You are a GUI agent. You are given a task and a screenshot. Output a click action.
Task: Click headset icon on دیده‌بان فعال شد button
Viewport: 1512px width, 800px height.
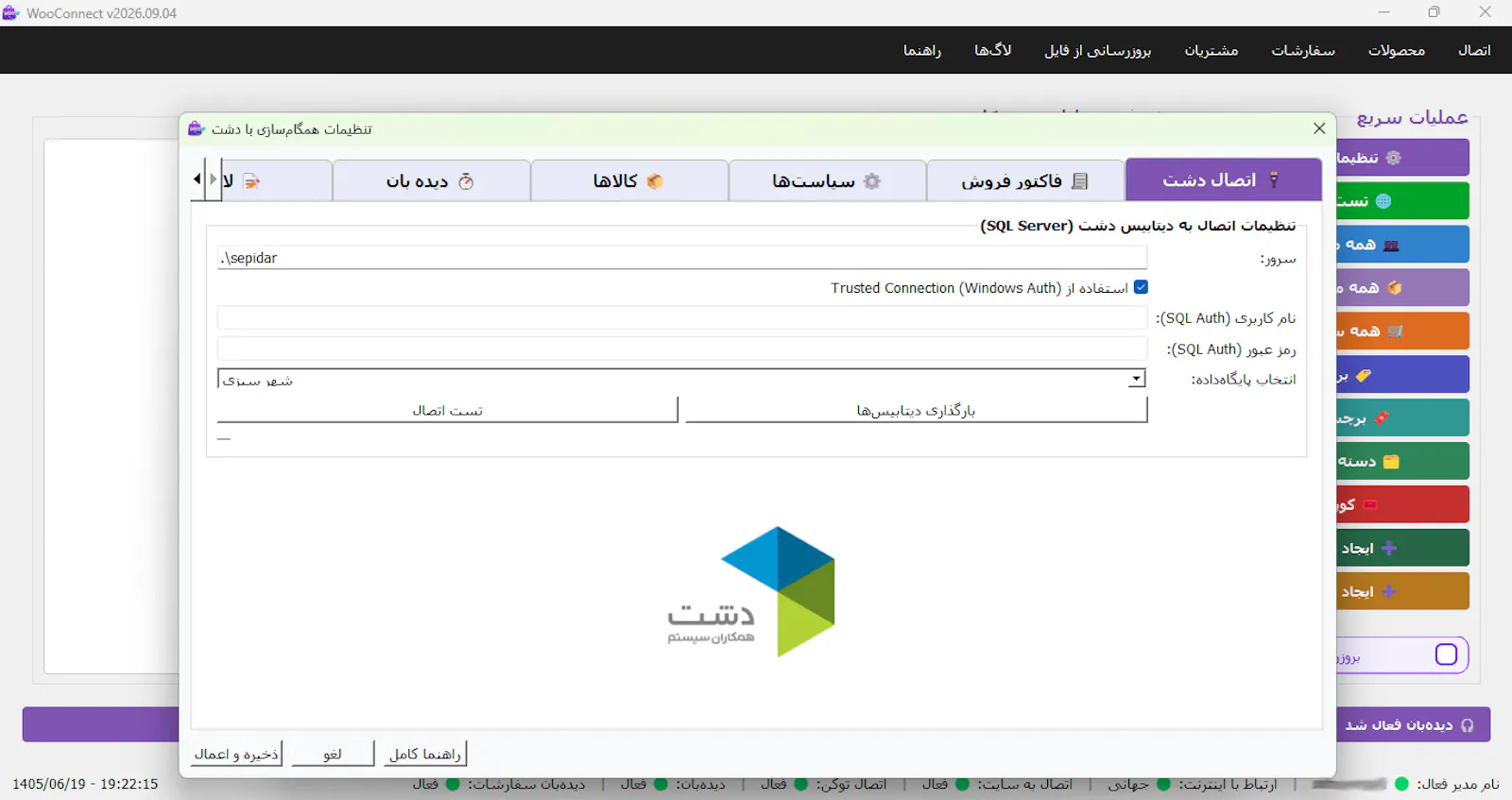[1468, 725]
